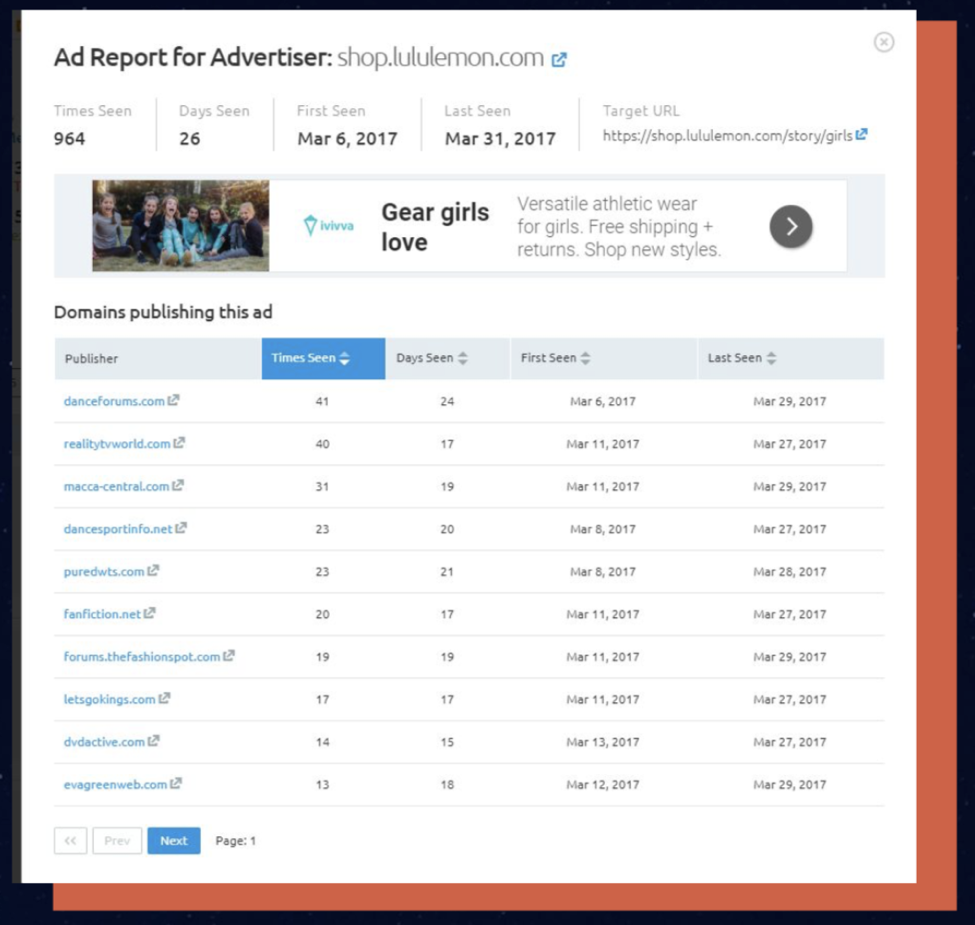
Task: Click external link icon next to fanfiction.net
Action: click(x=148, y=614)
